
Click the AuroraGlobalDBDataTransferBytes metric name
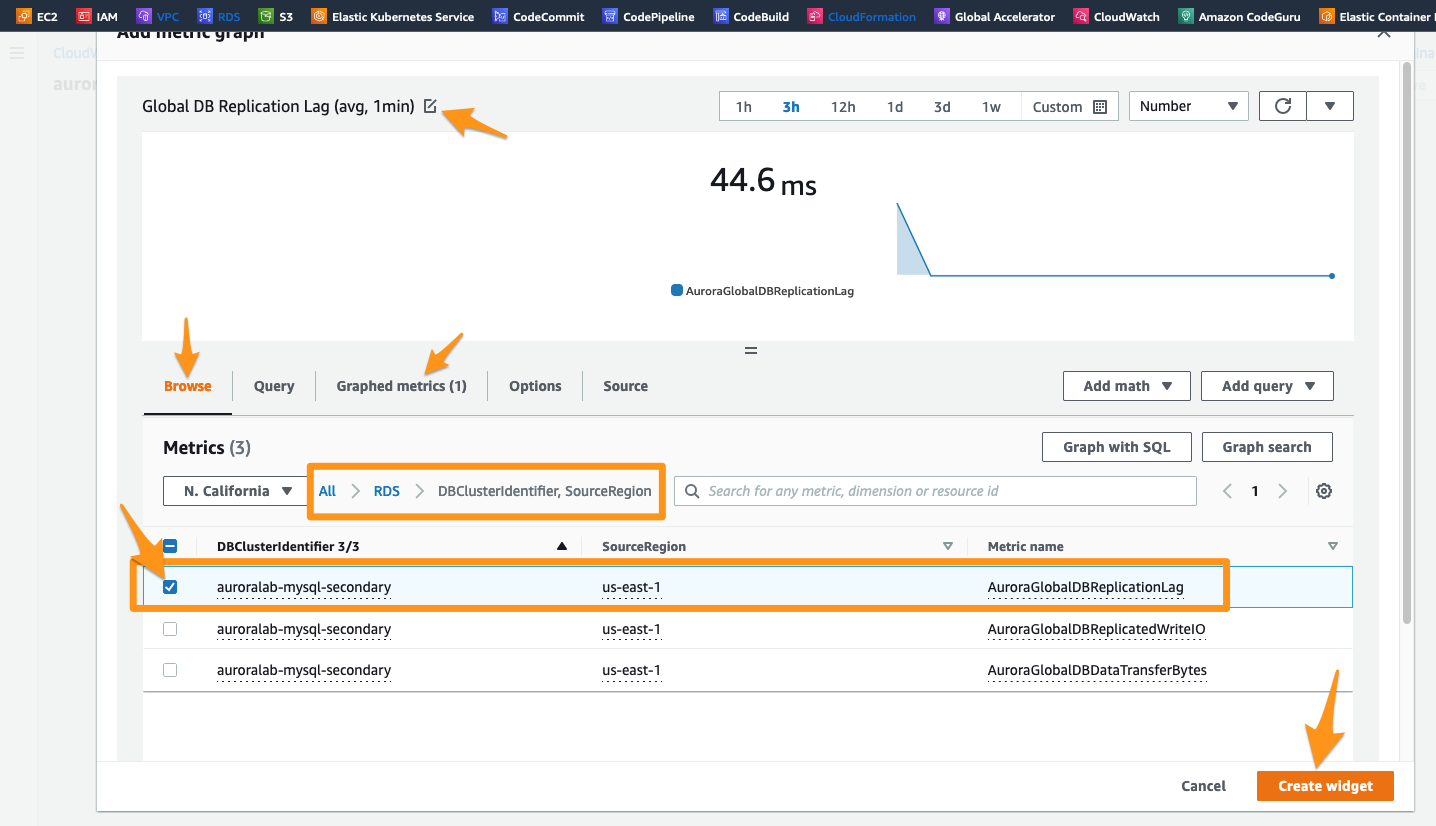point(1097,670)
